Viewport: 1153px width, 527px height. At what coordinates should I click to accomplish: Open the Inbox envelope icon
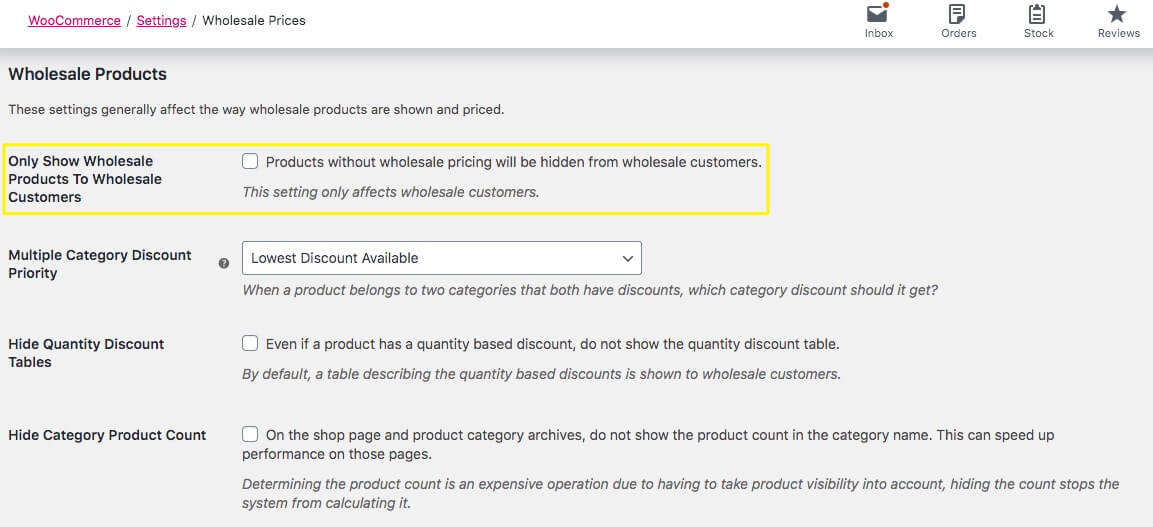click(x=877, y=14)
